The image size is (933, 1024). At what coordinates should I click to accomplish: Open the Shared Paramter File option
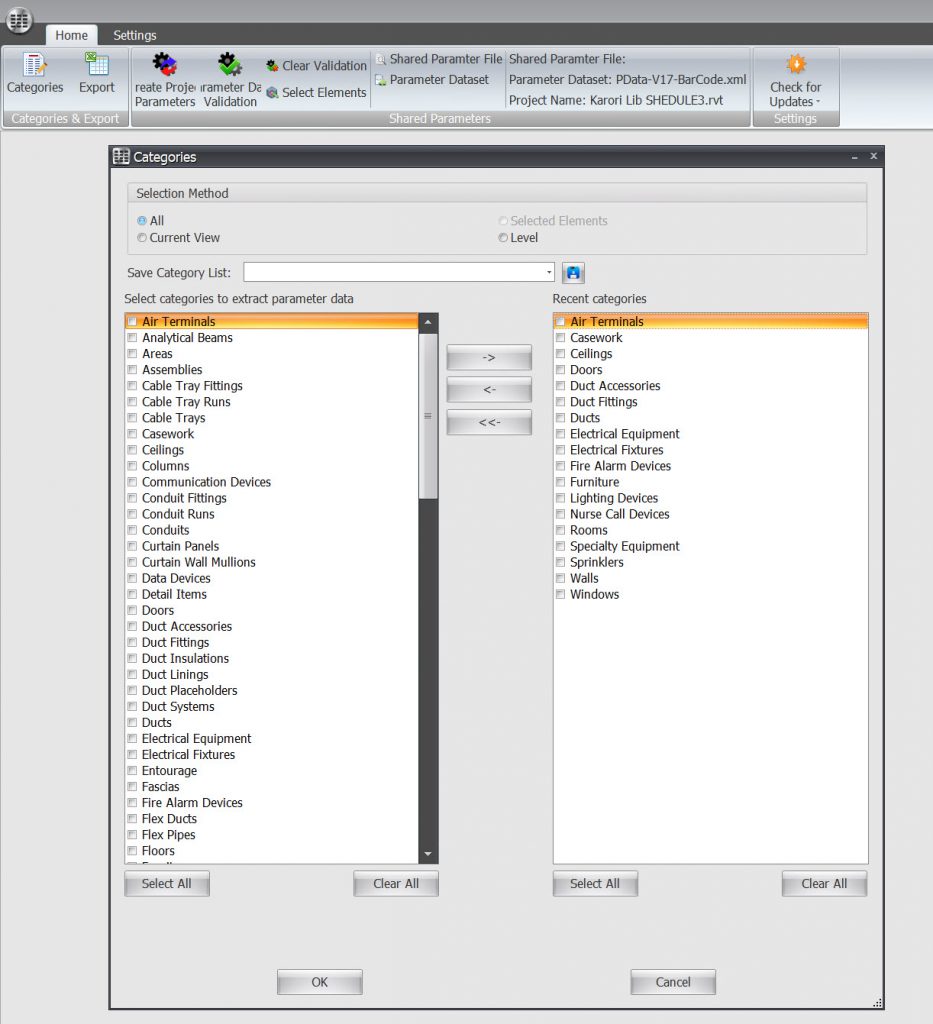pyautogui.click(x=439, y=60)
